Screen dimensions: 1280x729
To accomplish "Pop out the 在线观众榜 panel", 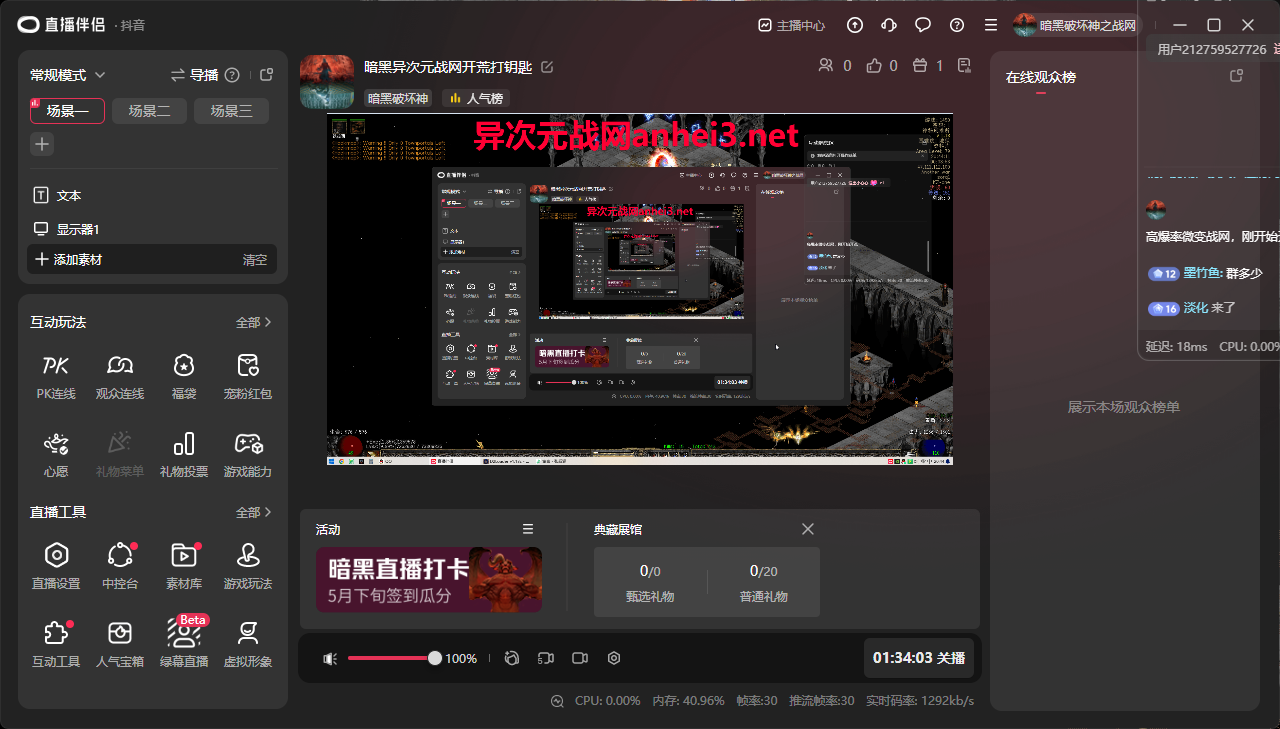I will 1236,76.
